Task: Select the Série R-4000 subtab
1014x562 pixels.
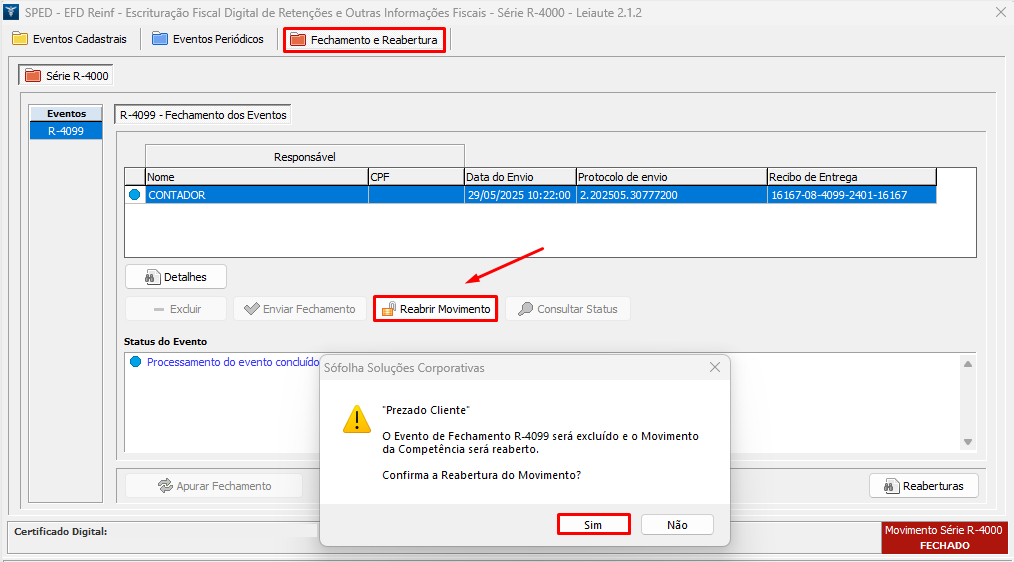Action: pyautogui.click(x=67, y=75)
